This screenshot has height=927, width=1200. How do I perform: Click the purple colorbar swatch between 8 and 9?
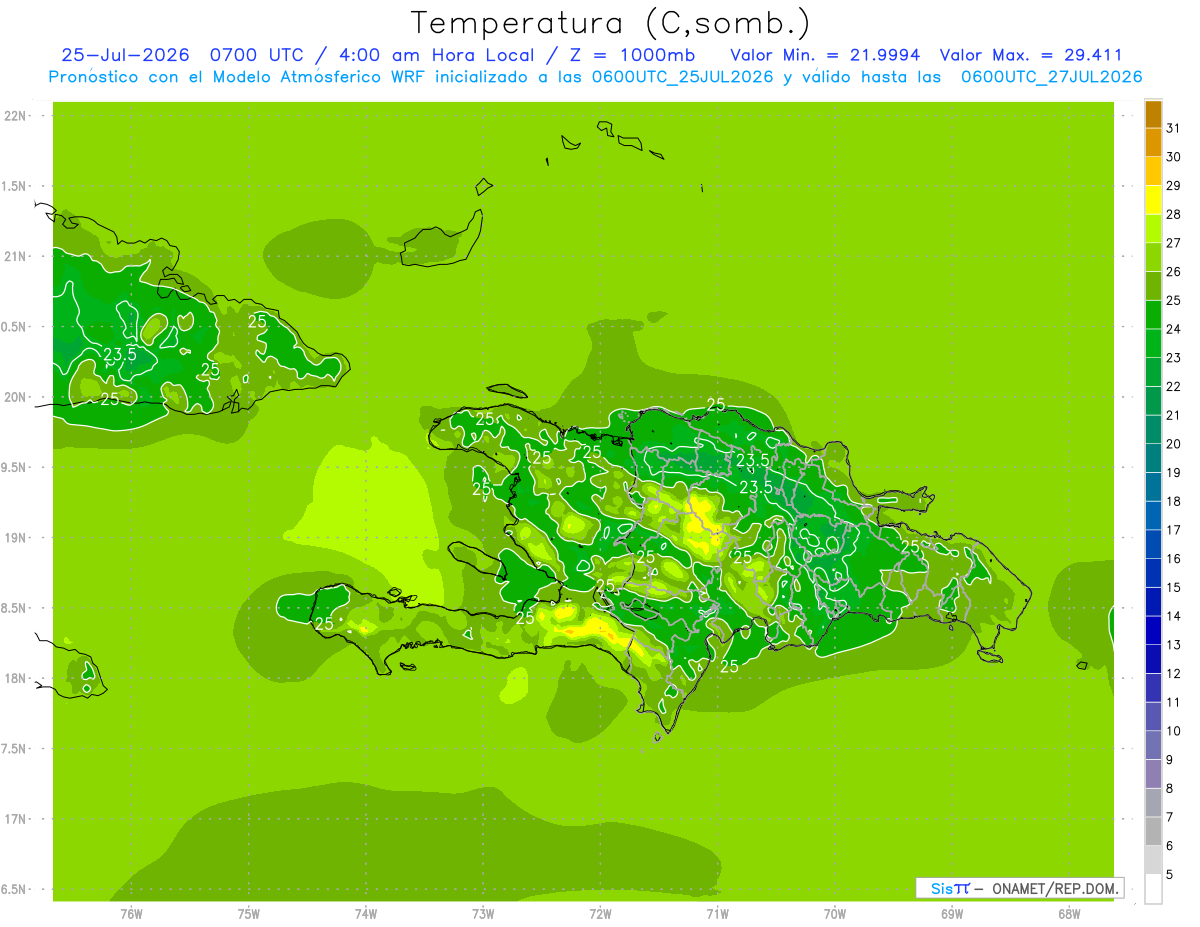pos(1153,774)
